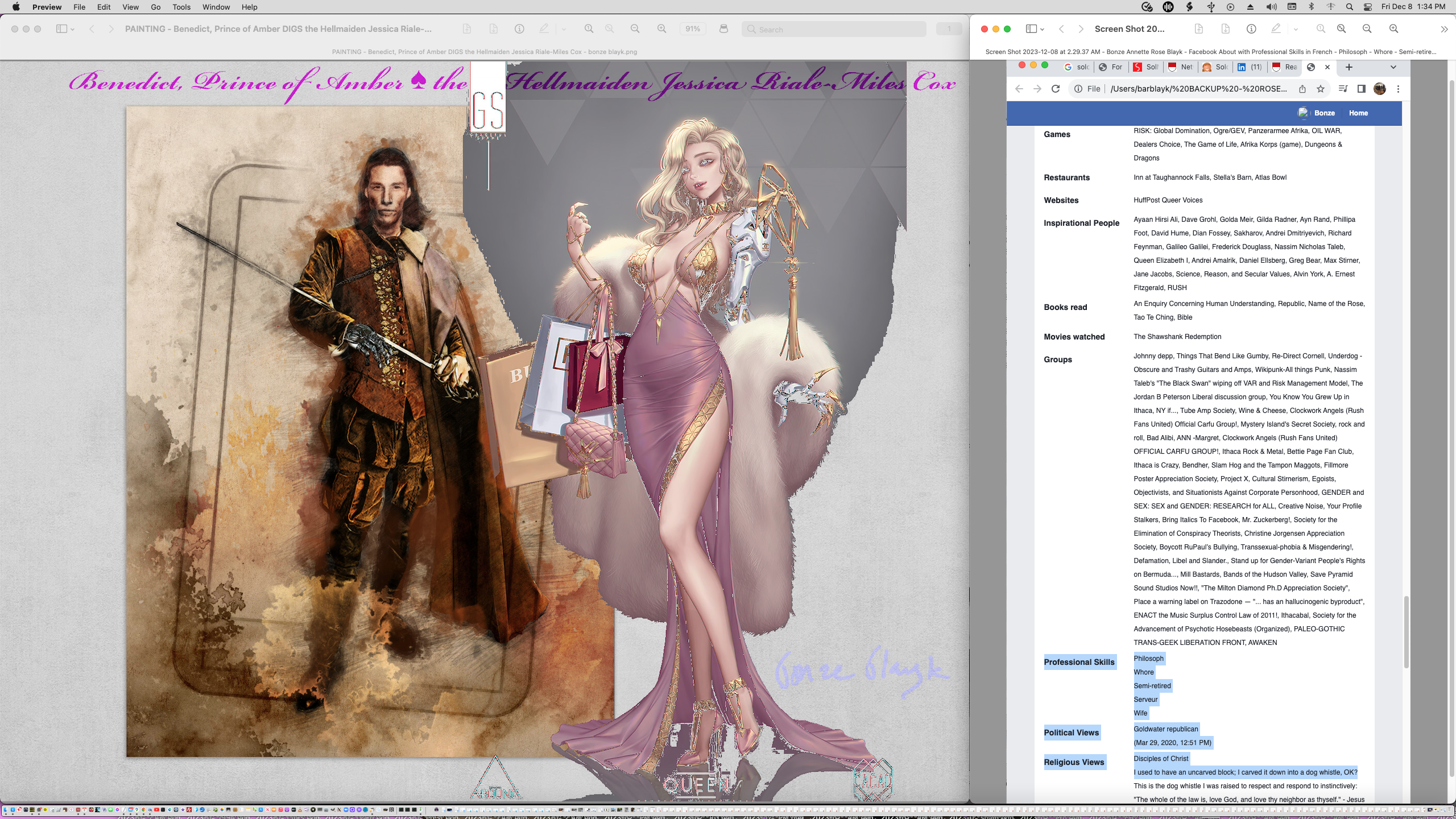Click the 91% scale field
The width and height of the screenshot is (1456, 819).
(x=692, y=29)
